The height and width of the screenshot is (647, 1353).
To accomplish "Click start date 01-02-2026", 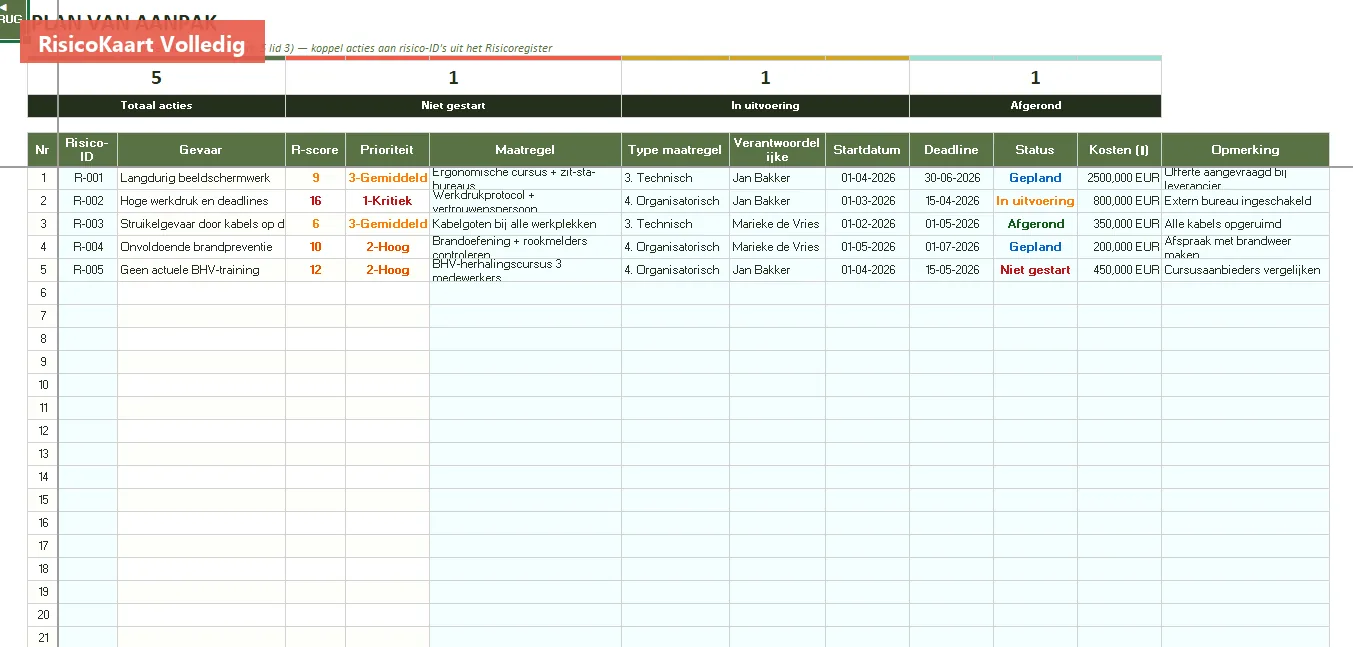I will click(867, 224).
